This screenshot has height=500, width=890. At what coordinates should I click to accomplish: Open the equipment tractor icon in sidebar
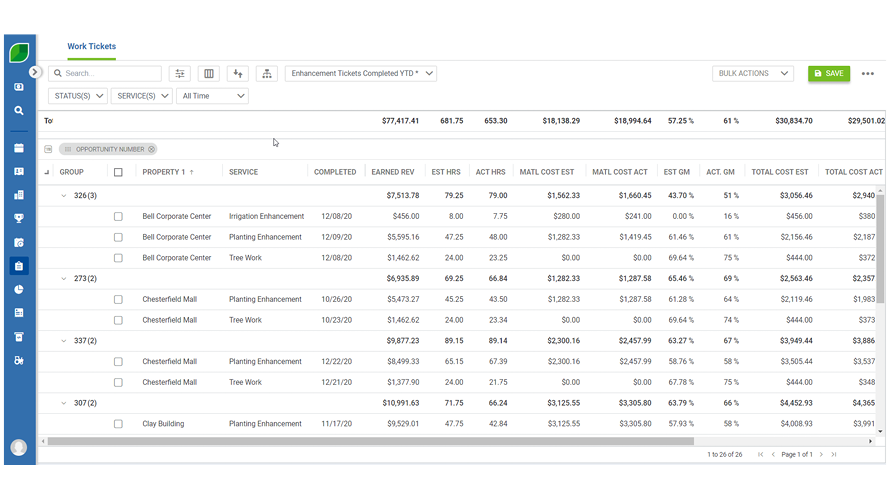[x=19, y=360]
